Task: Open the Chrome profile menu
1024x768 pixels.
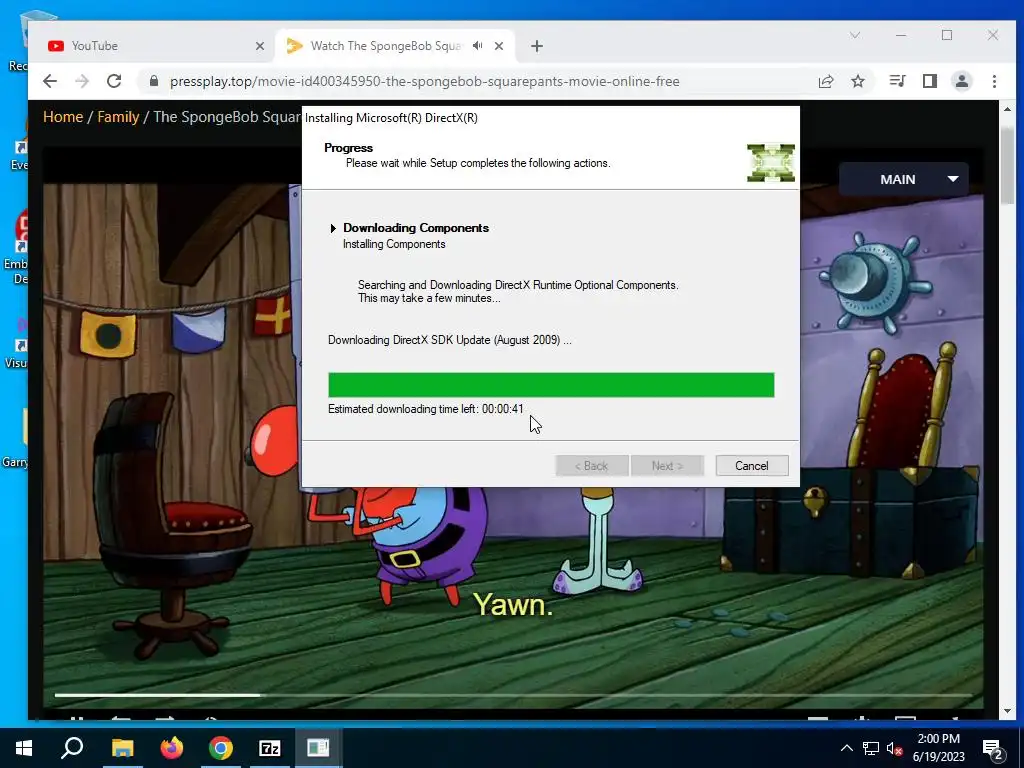Action: tap(962, 81)
